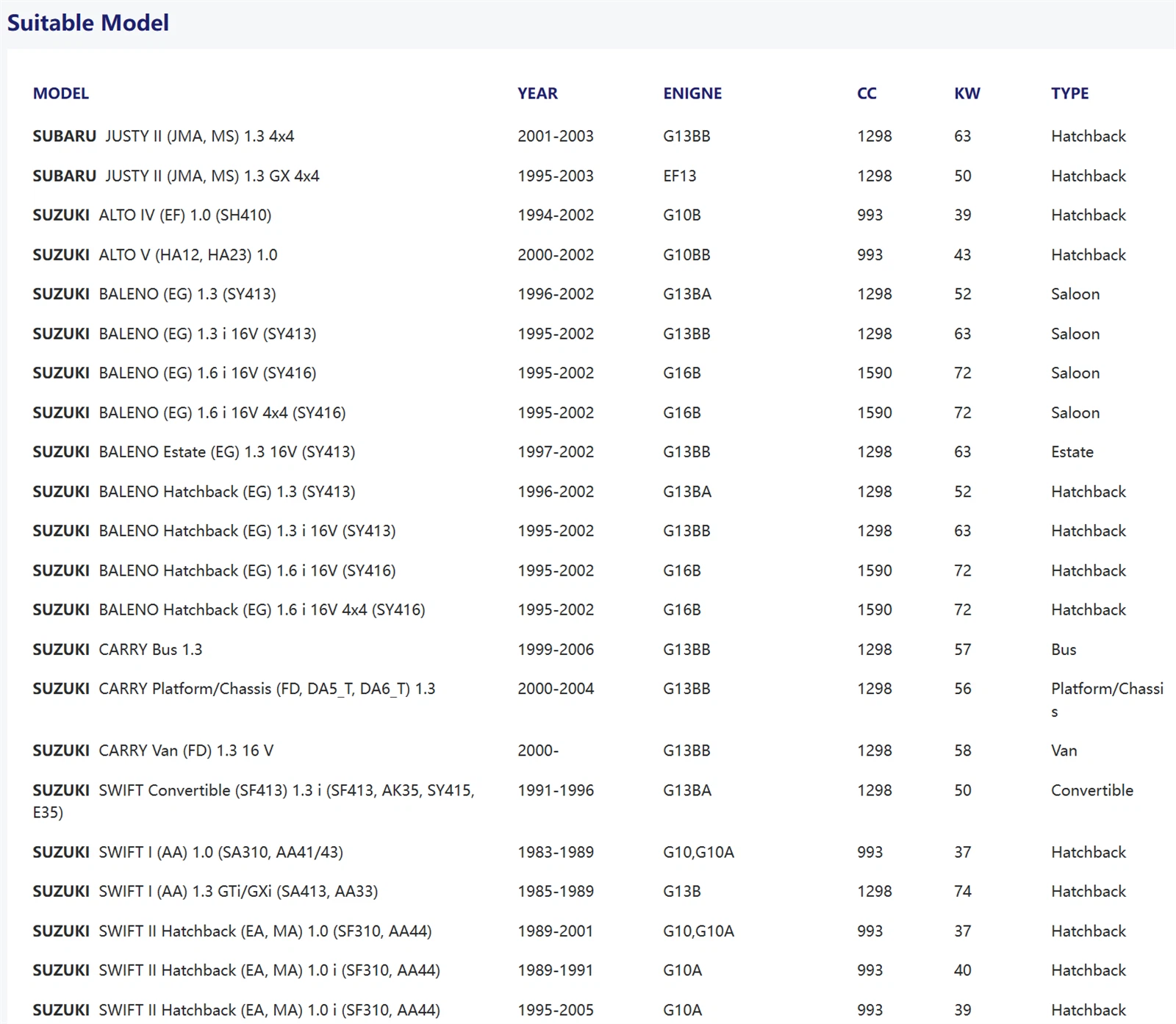Click year range 1989-1991

[x=555, y=970]
